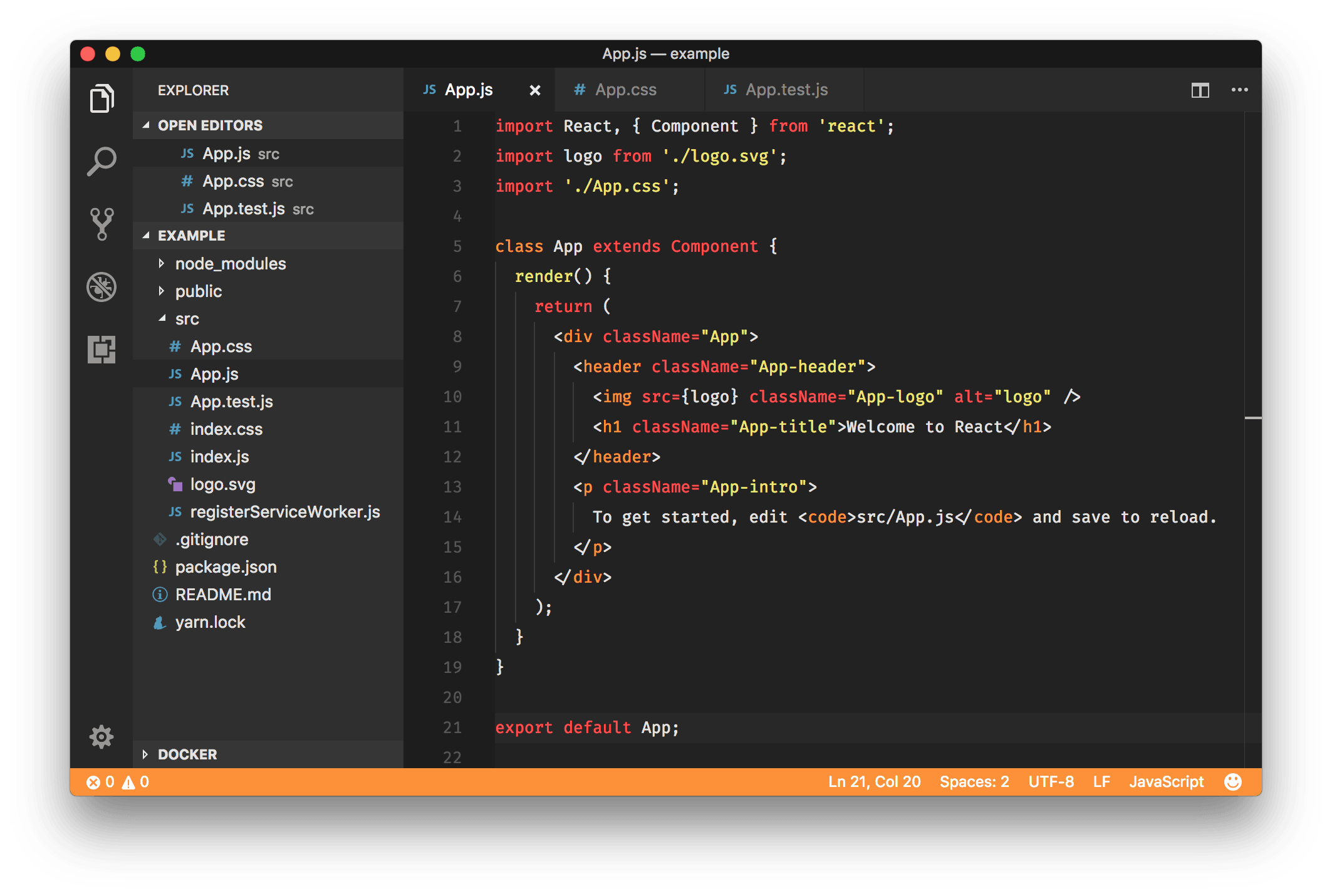The height and width of the screenshot is (896, 1332).
Task: Close the App.js editor tab
Action: [x=534, y=90]
